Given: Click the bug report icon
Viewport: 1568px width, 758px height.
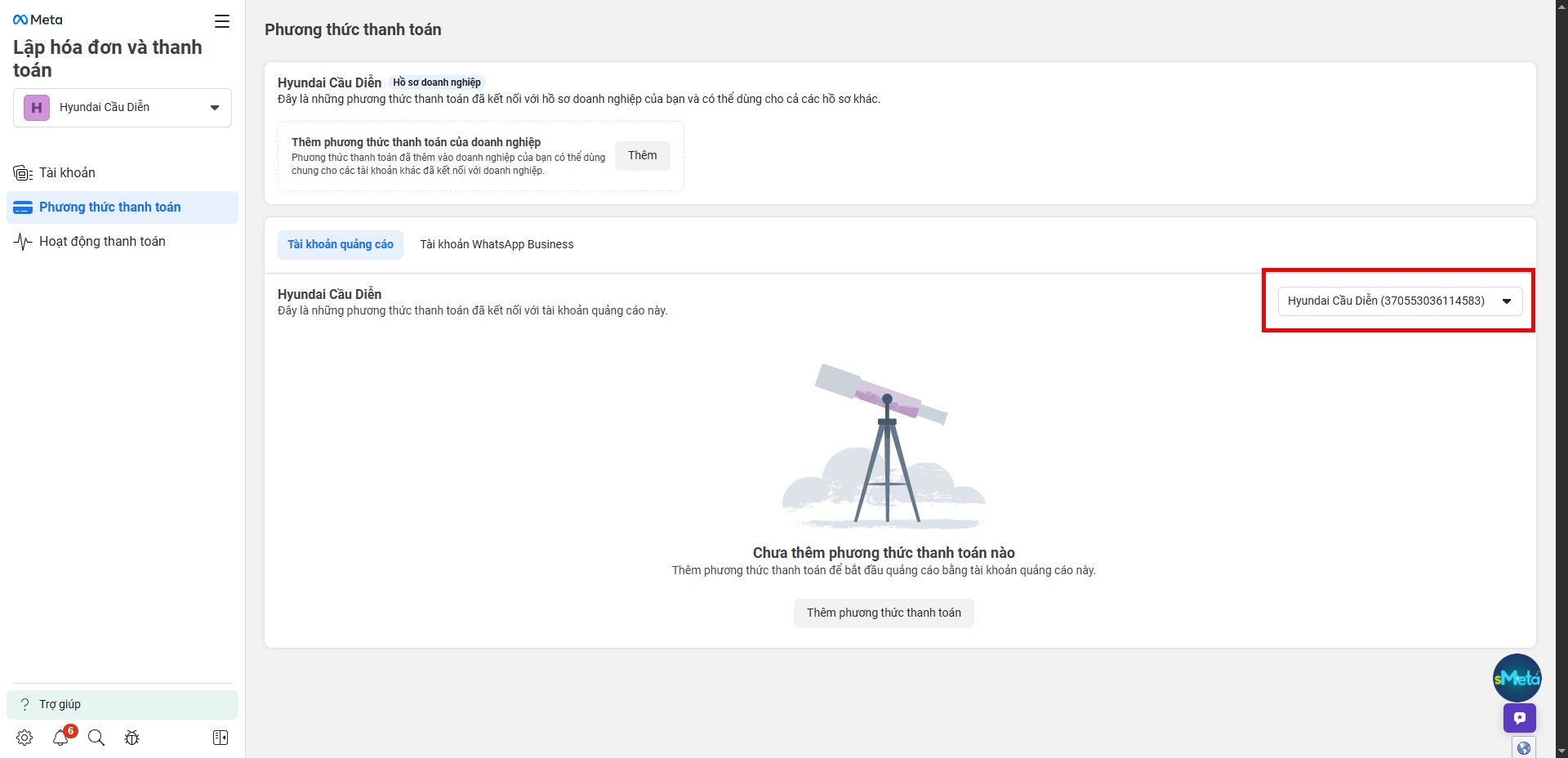Looking at the screenshot, I should point(131,738).
